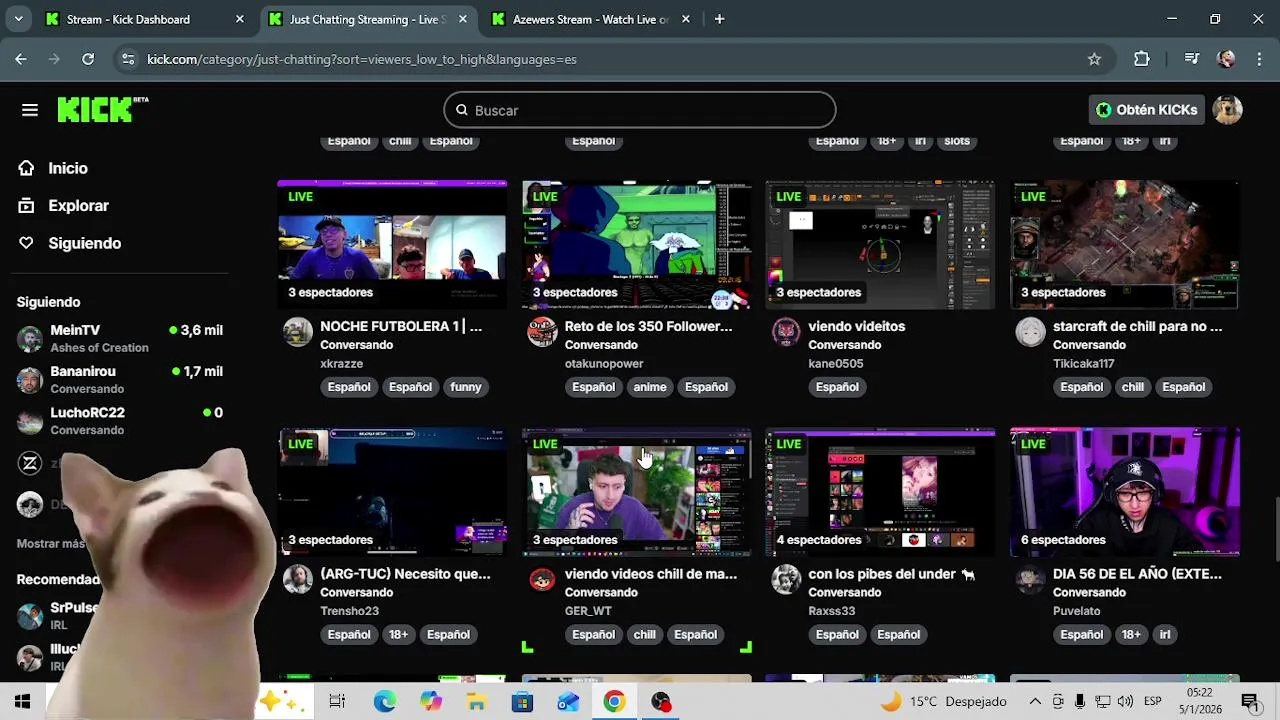Open the con los pibes del under thumbnail
The height and width of the screenshot is (720, 1280).
coord(880,492)
